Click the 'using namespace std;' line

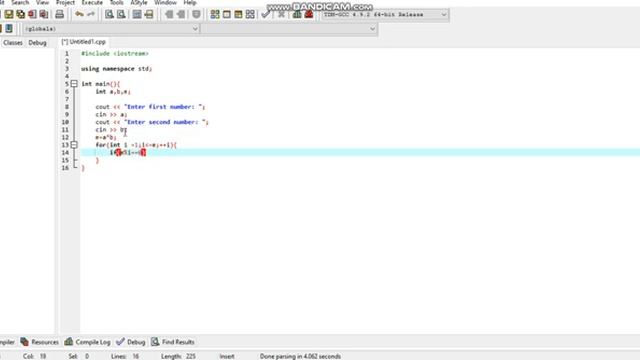point(116,69)
